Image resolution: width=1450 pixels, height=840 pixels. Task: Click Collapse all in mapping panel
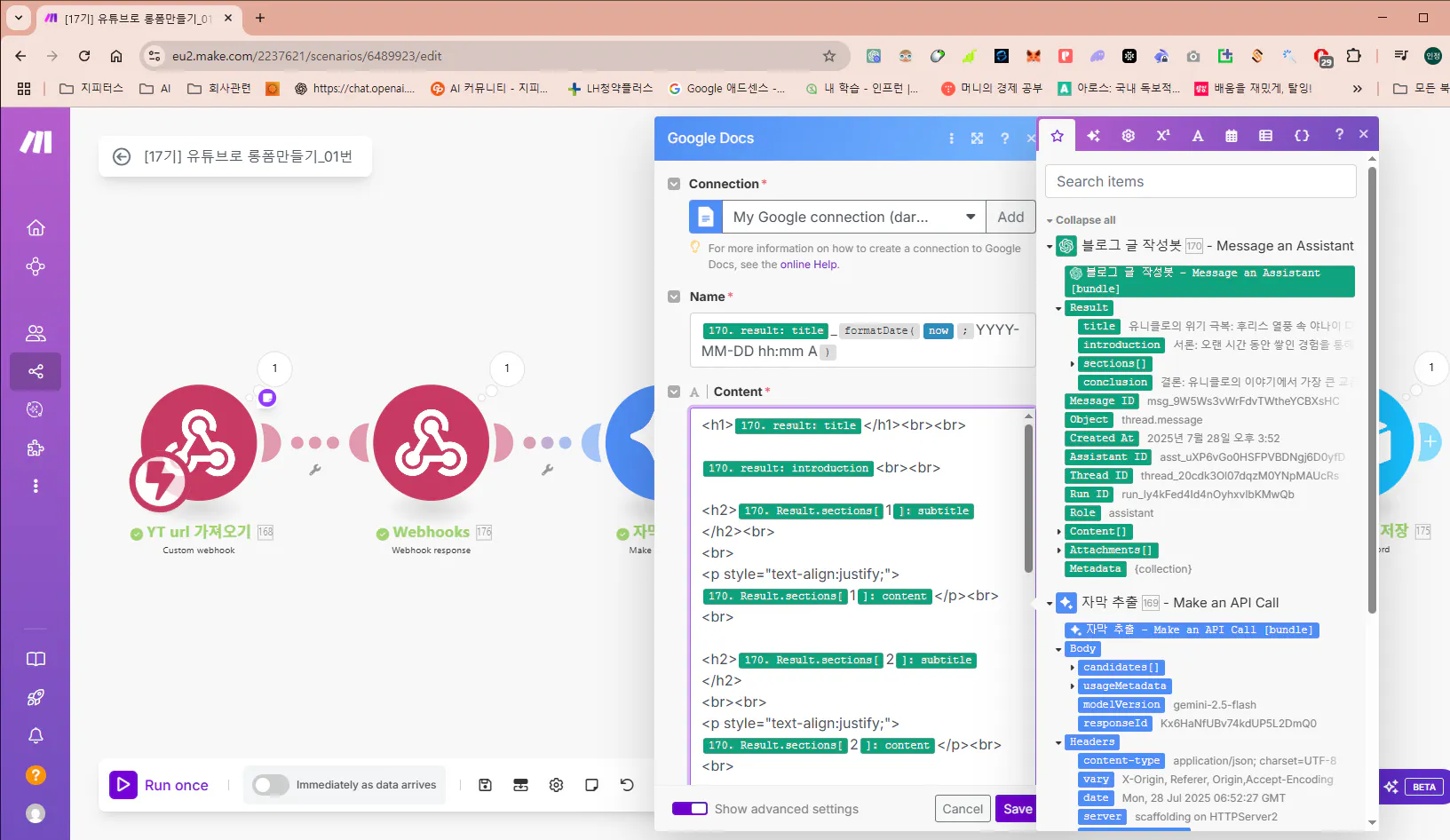point(1085,220)
